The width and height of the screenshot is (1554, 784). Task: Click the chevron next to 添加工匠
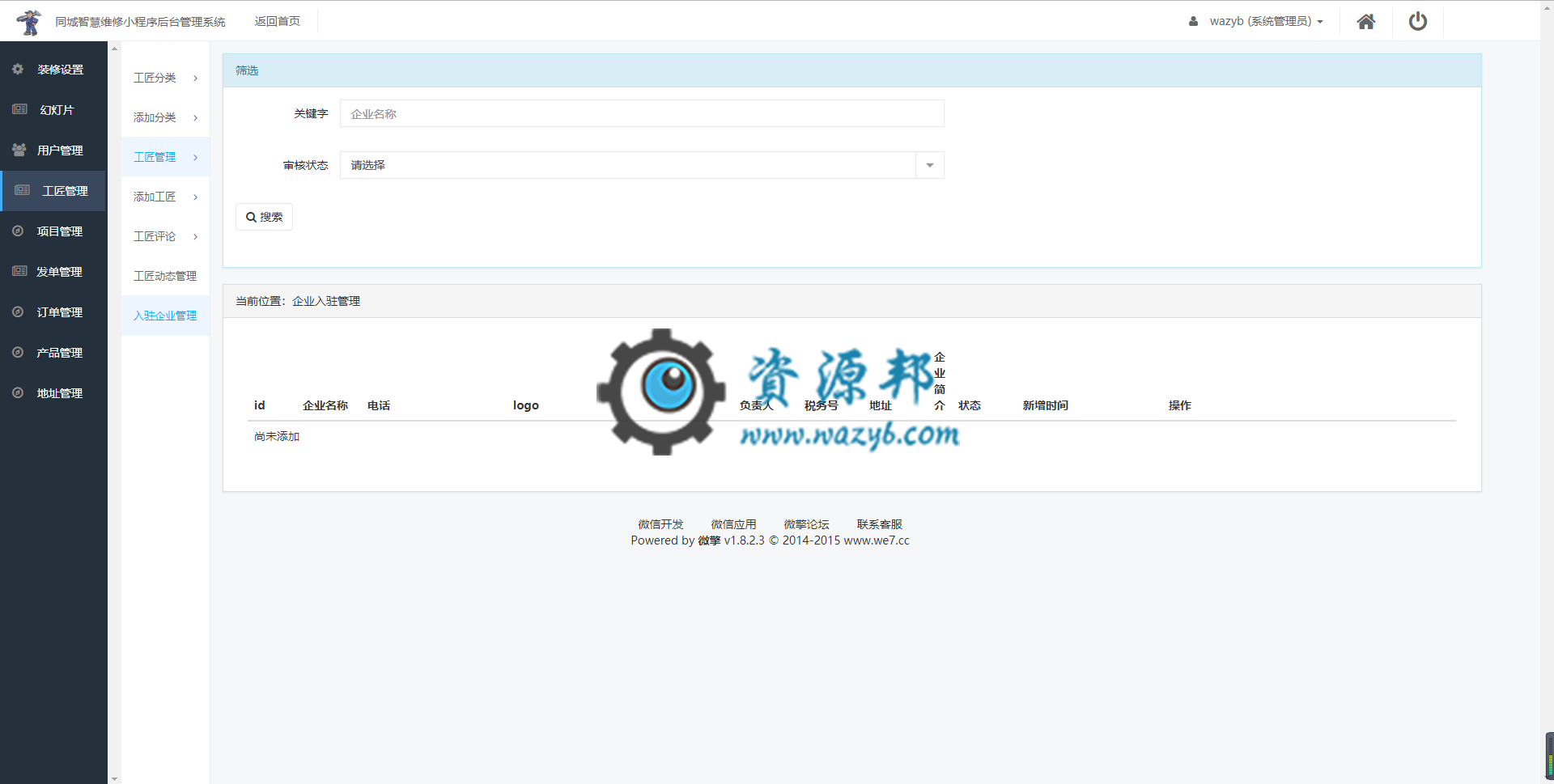(196, 197)
